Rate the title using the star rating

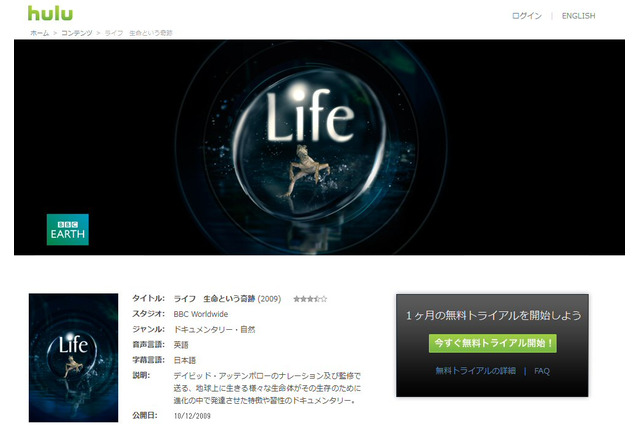tap(310, 299)
